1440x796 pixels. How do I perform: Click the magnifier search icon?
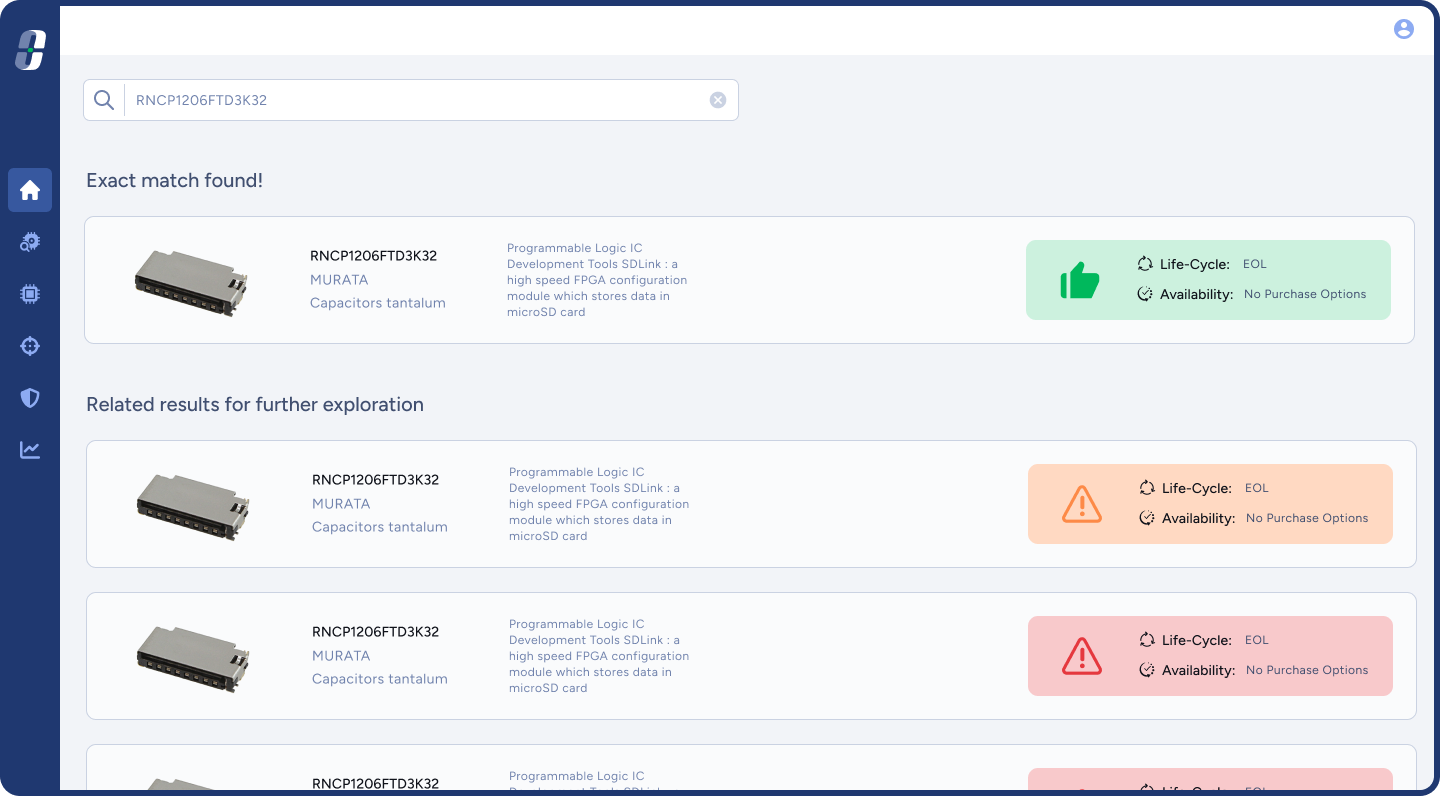point(103,100)
